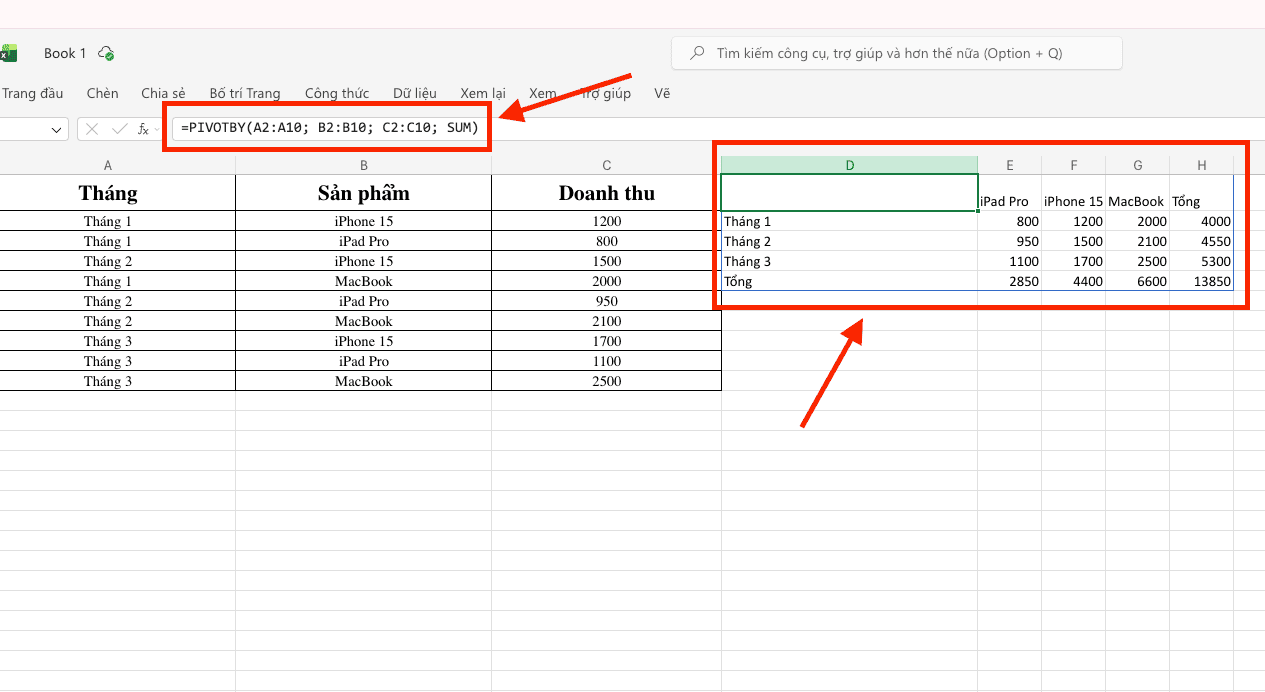The width and height of the screenshot is (1265, 692).
Task: Open the Chèn tab
Action: coord(102,93)
